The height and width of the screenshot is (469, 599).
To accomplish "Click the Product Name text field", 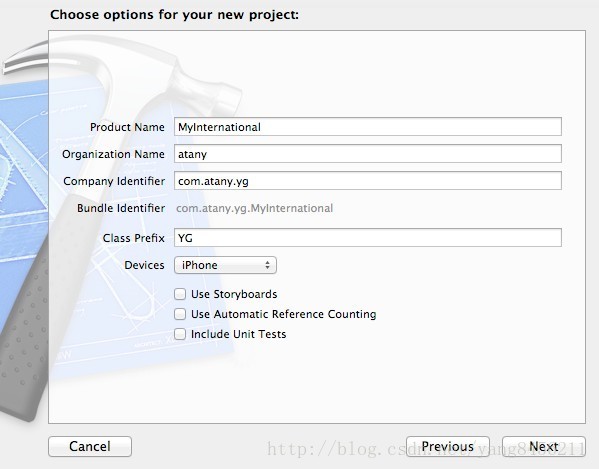I will (x=367, y=127).
